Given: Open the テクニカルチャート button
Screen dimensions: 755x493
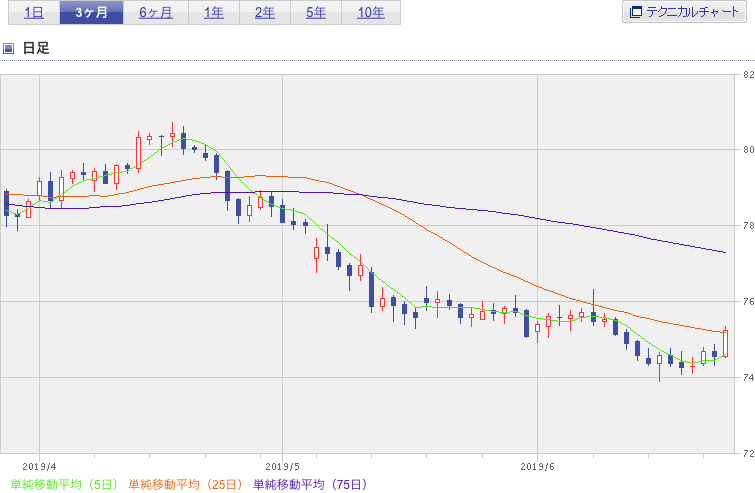Looking at the screenshot, I should 684,12.
